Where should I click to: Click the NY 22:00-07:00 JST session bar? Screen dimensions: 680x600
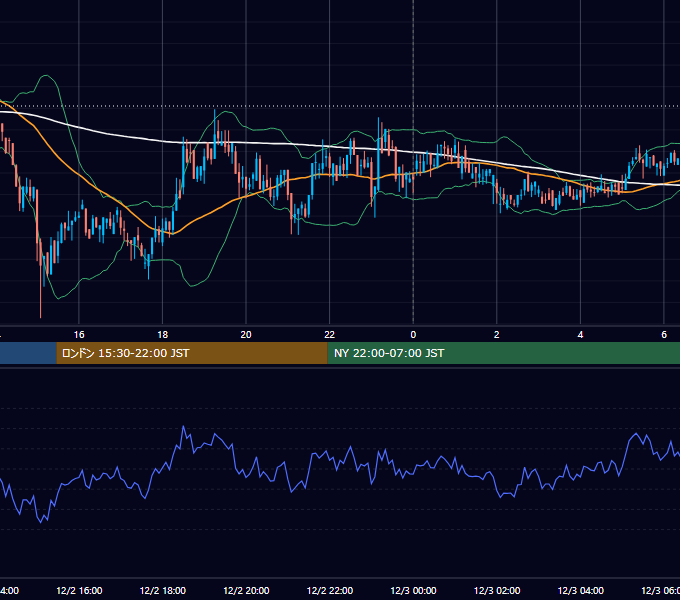click(x=503, y=353)
